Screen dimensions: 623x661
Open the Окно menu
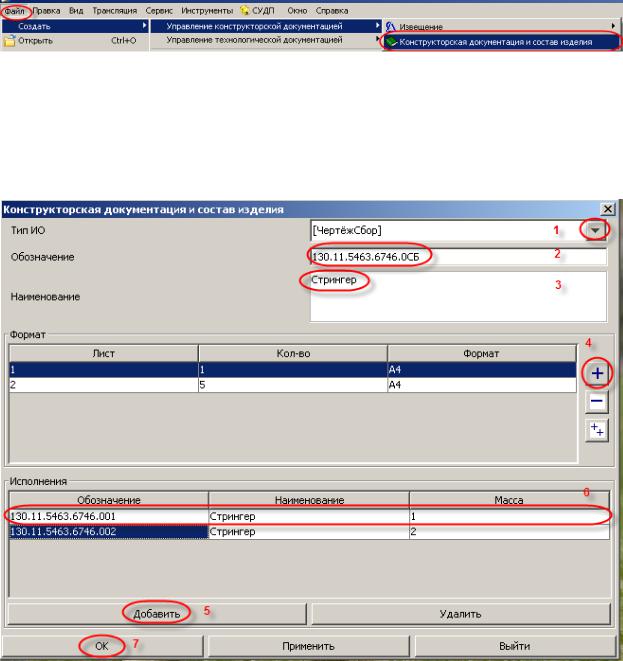297,11
